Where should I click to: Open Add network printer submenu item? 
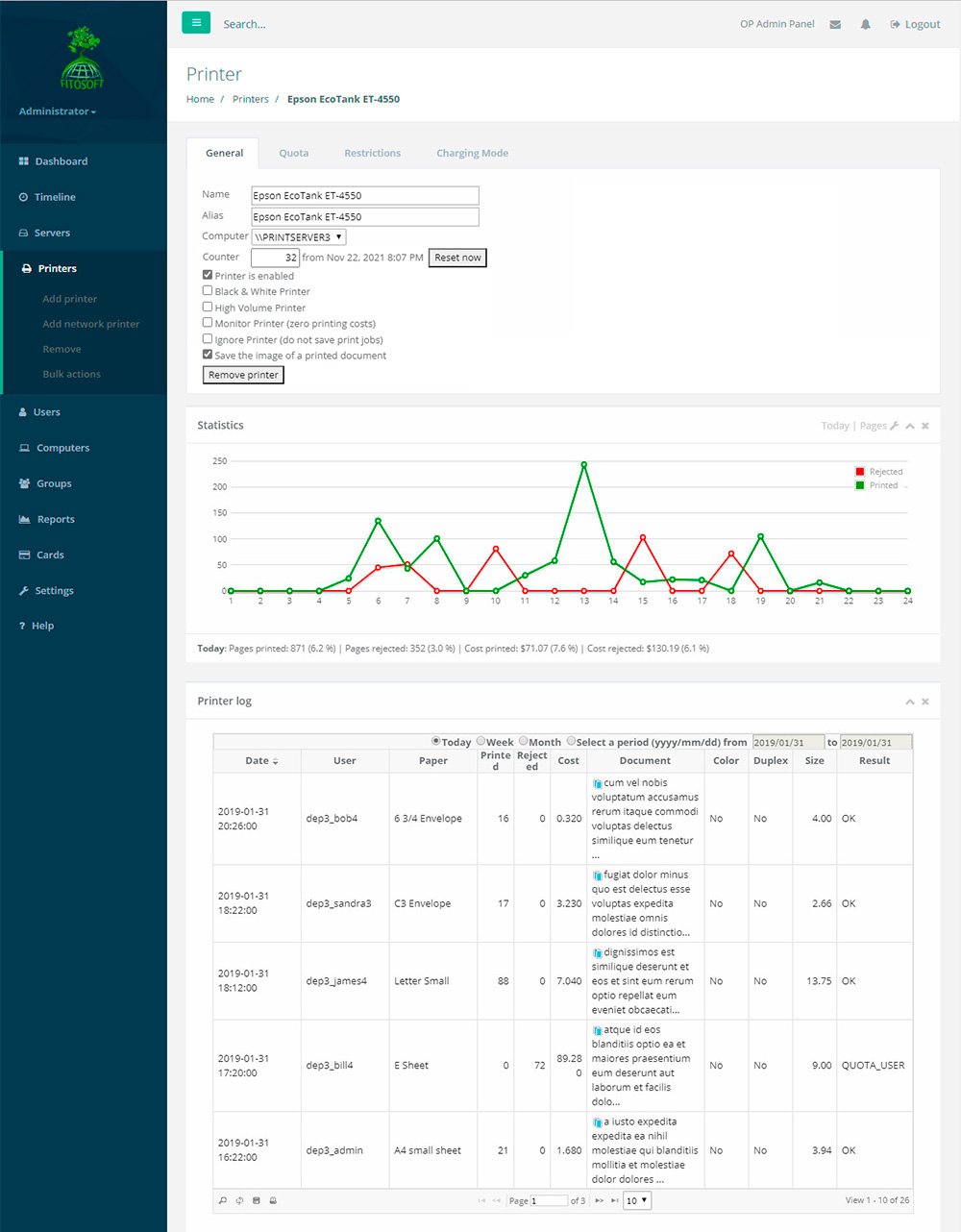click(91, 324)
